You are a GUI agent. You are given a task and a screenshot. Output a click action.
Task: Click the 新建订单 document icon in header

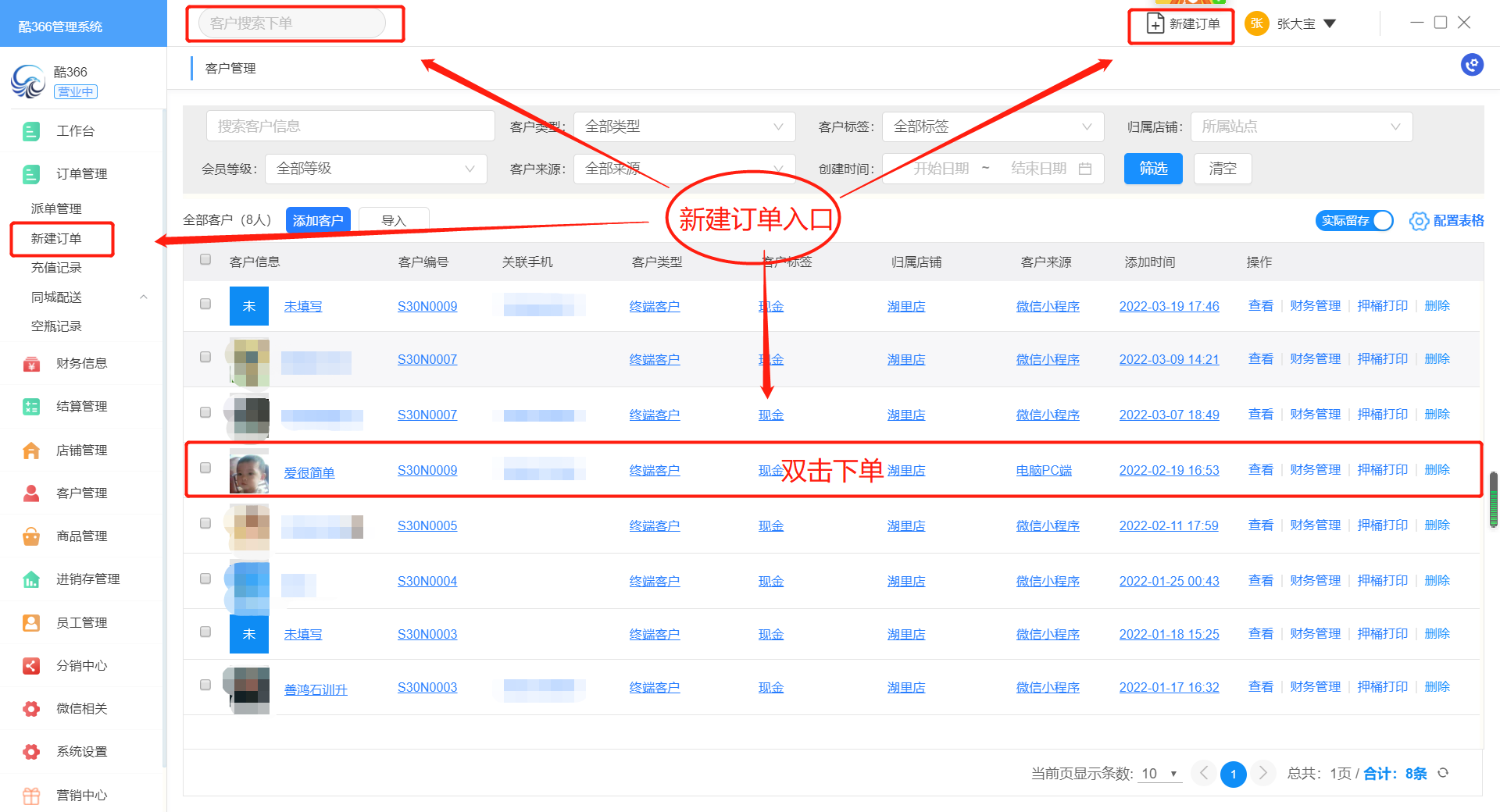[x=1155, y=24]
